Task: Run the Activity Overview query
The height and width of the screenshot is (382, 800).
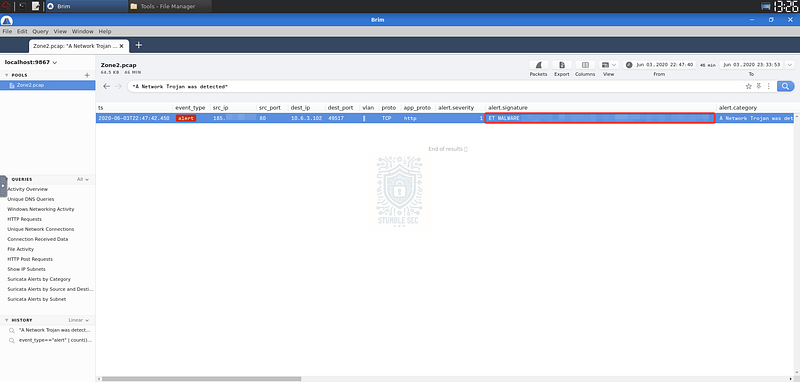Action: click(28, 189)
